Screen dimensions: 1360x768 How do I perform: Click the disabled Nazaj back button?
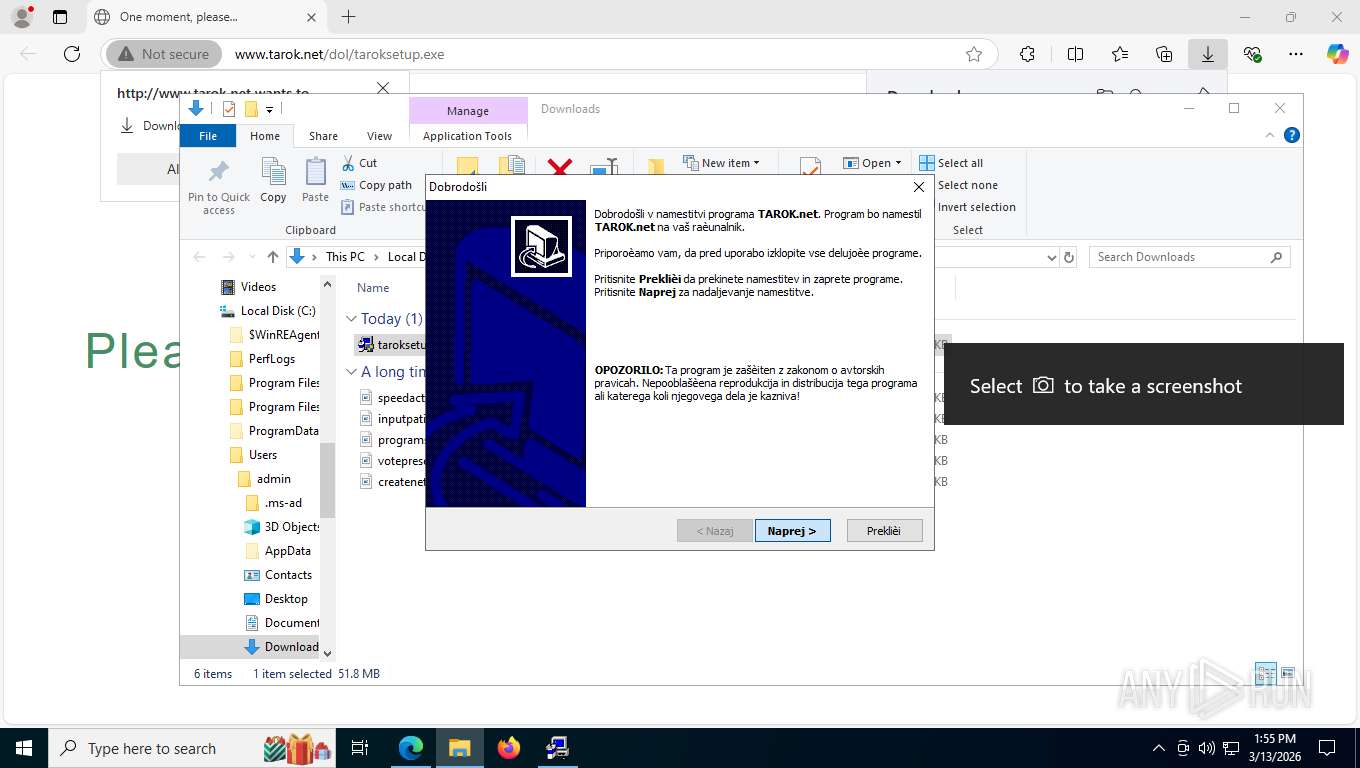click(714, 531)
